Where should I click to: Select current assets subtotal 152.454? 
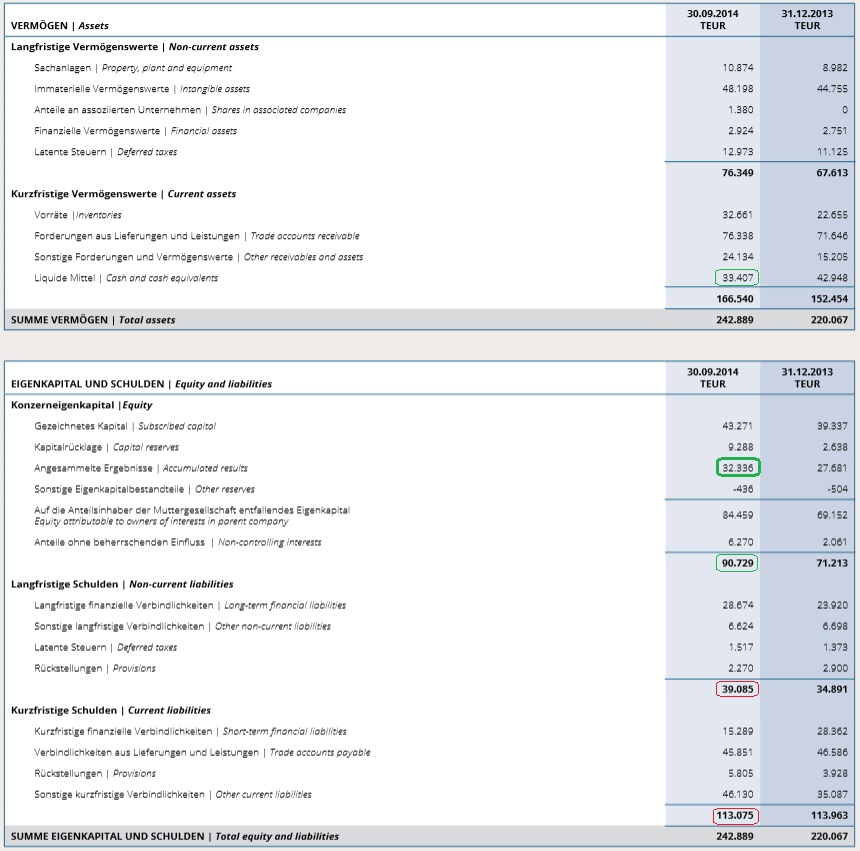(x=829, y=299)
